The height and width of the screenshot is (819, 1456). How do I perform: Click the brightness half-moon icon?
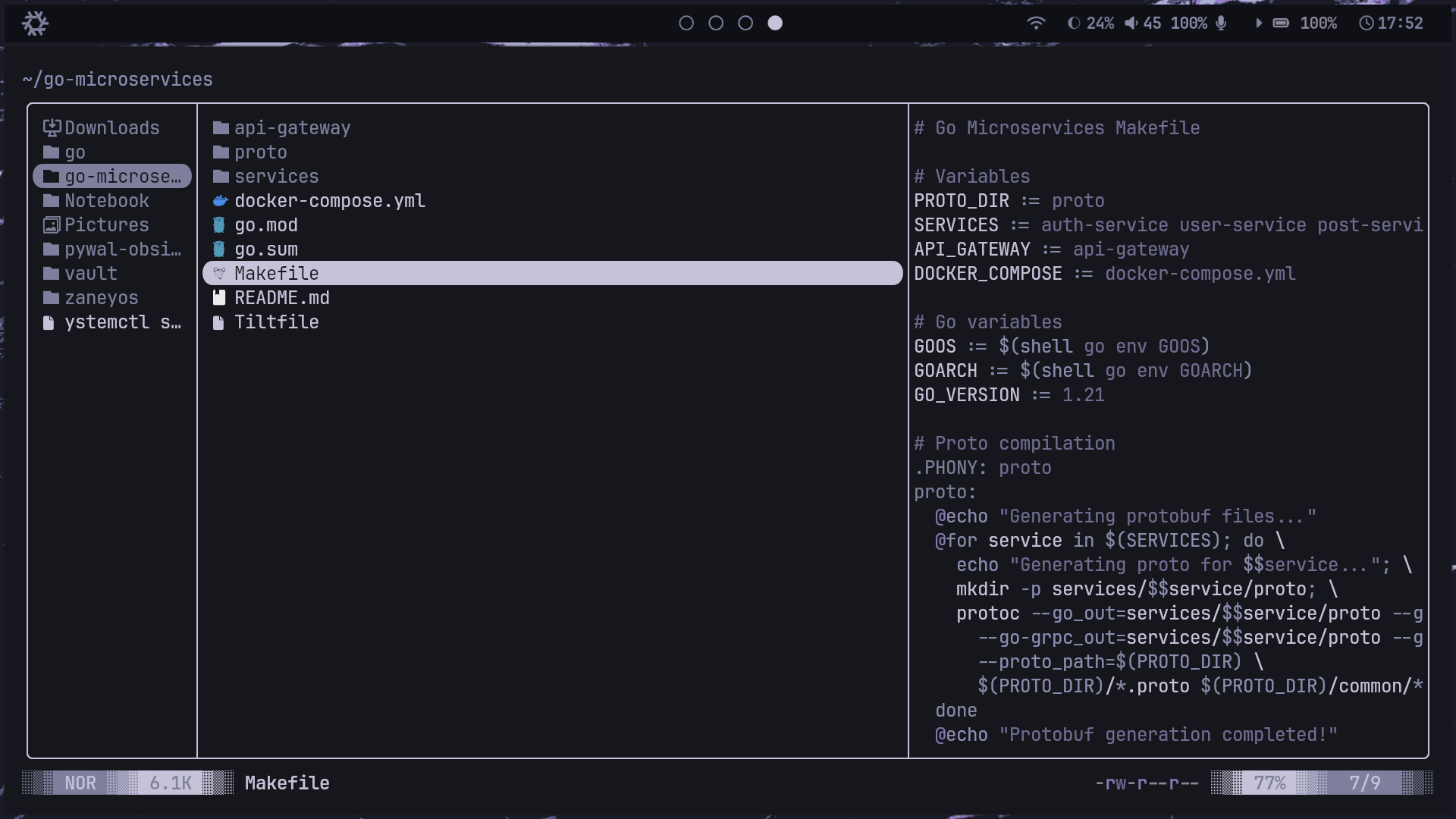click(x=1074, y=24)
